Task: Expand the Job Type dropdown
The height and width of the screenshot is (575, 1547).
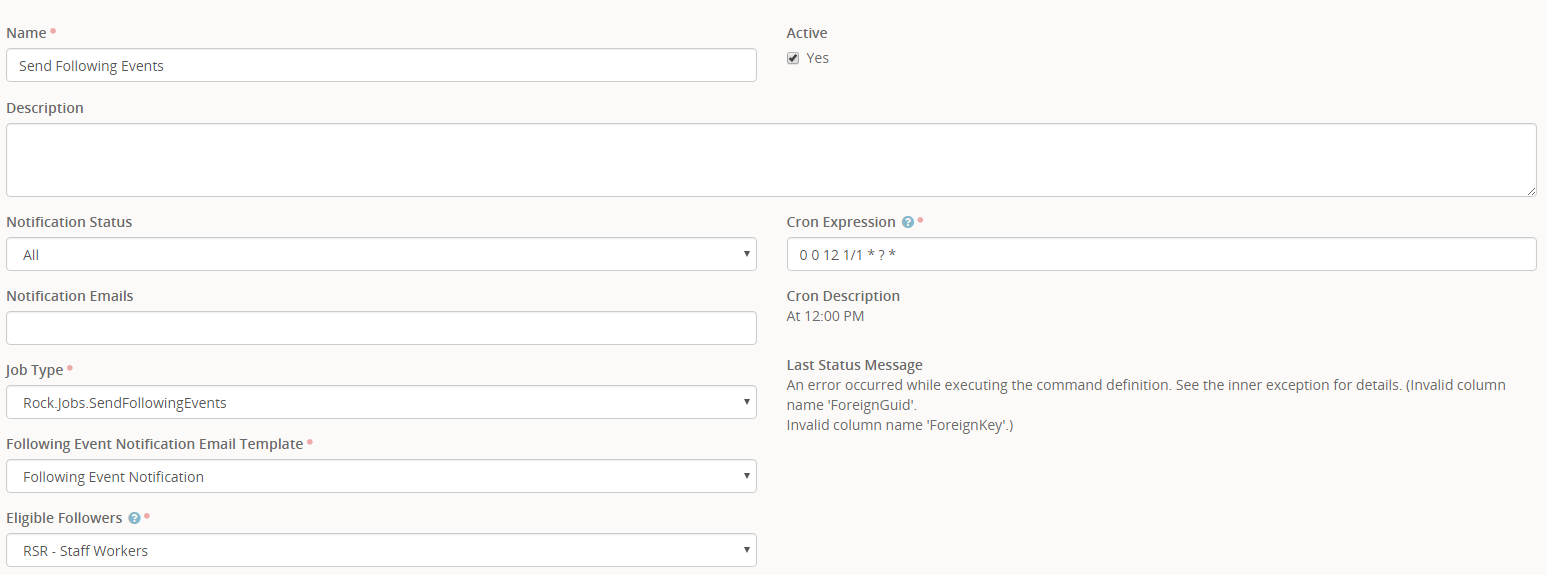Action: pos(381,402)
